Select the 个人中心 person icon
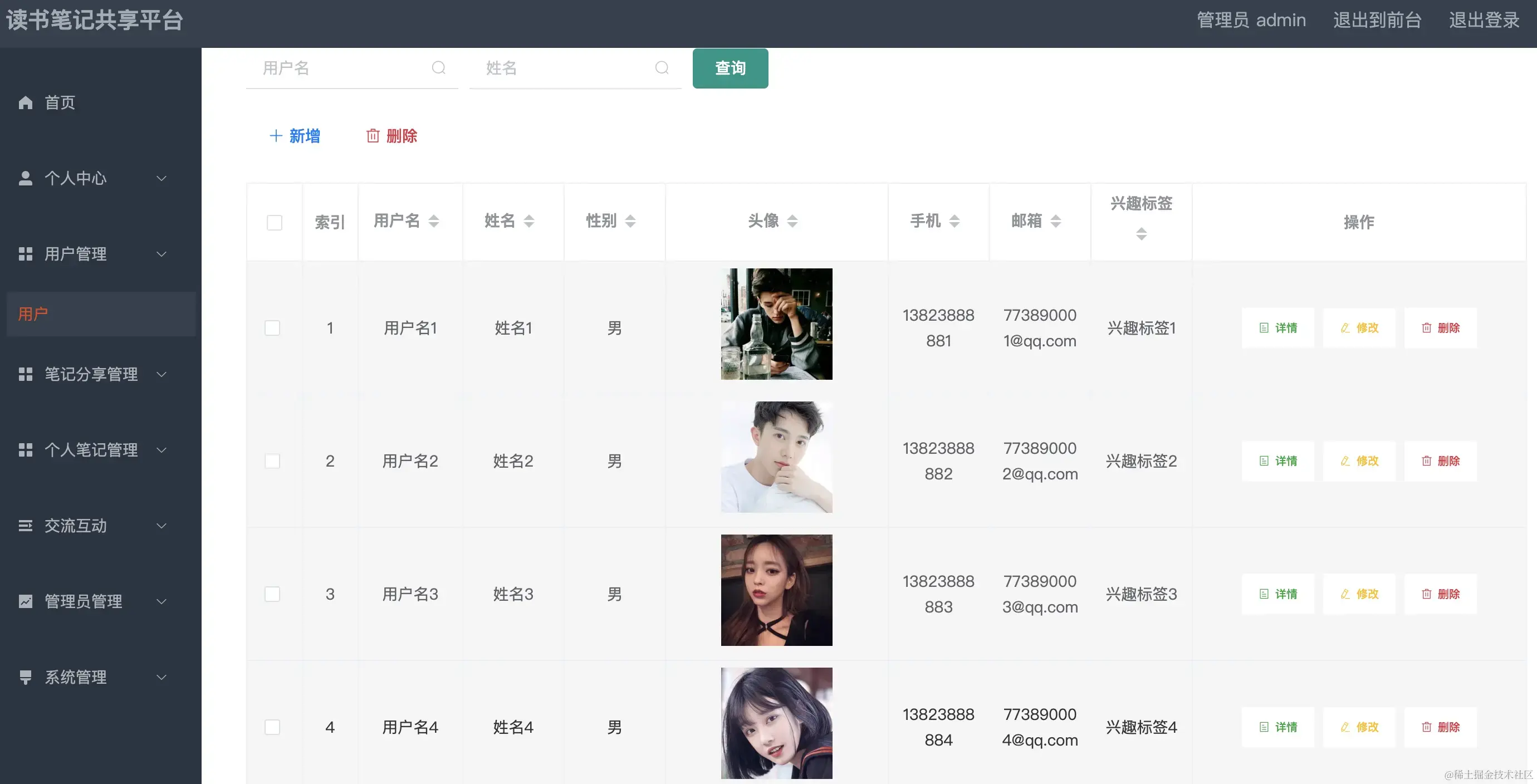Screen dimensions: 1537x784 26,177
